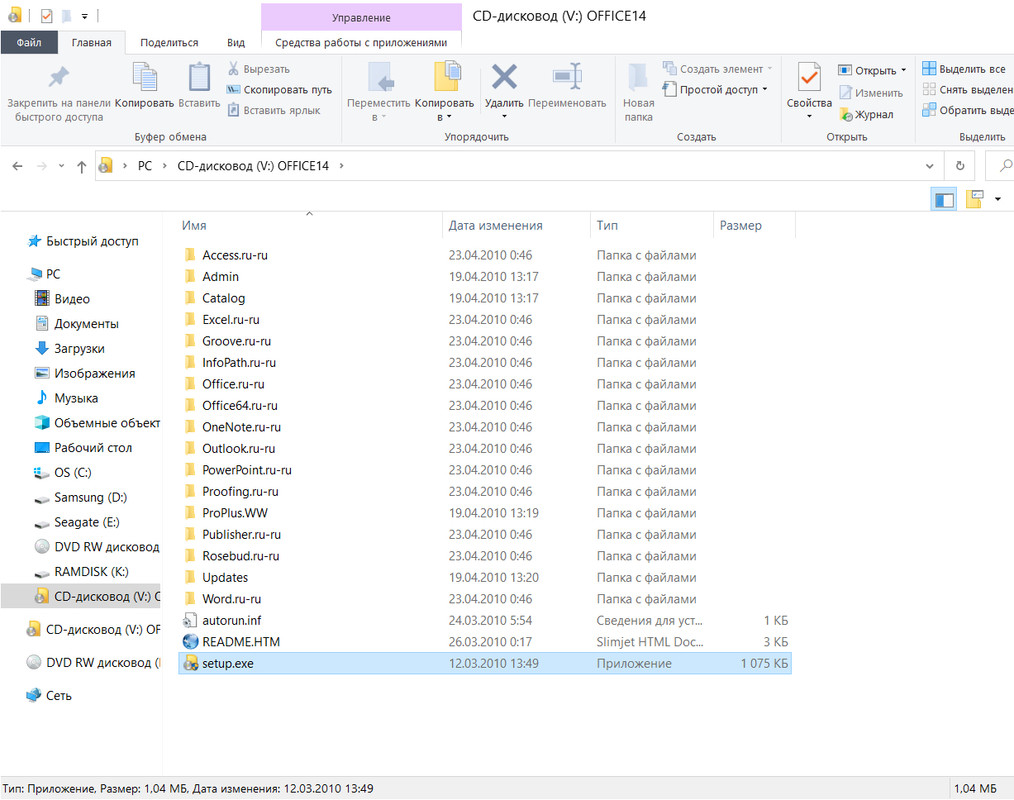Click the Copy to folder icon
Viewport: 1014px width, 800px height.
coord(447,77)
